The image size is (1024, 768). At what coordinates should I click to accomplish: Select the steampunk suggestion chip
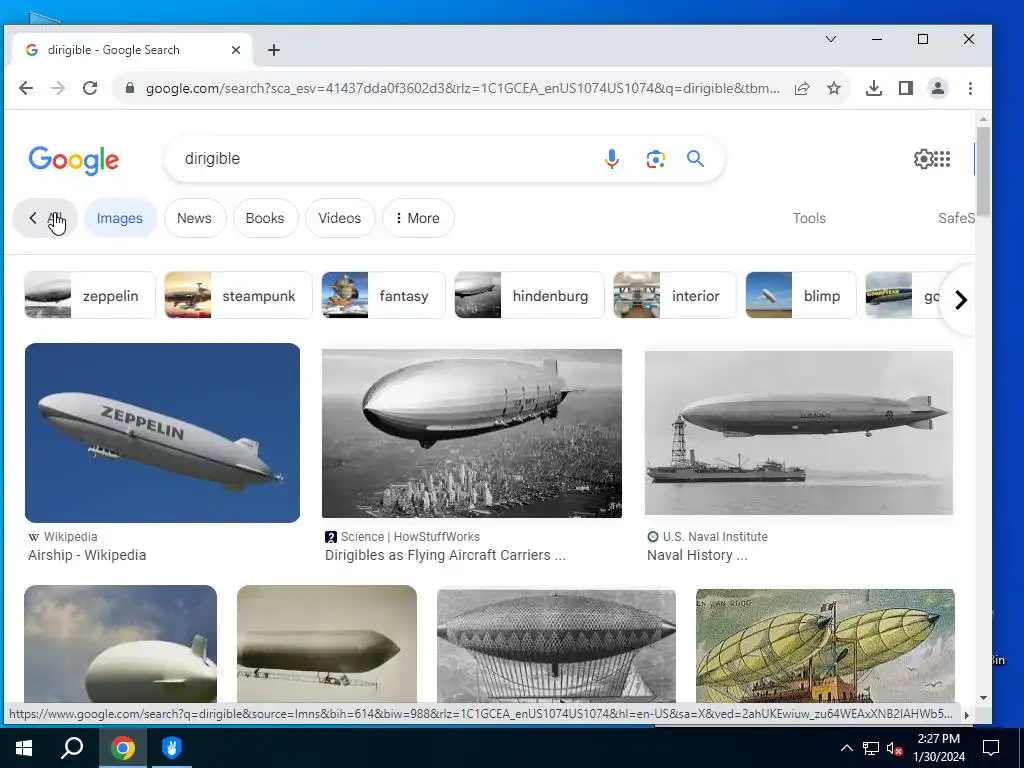point(238,295)
